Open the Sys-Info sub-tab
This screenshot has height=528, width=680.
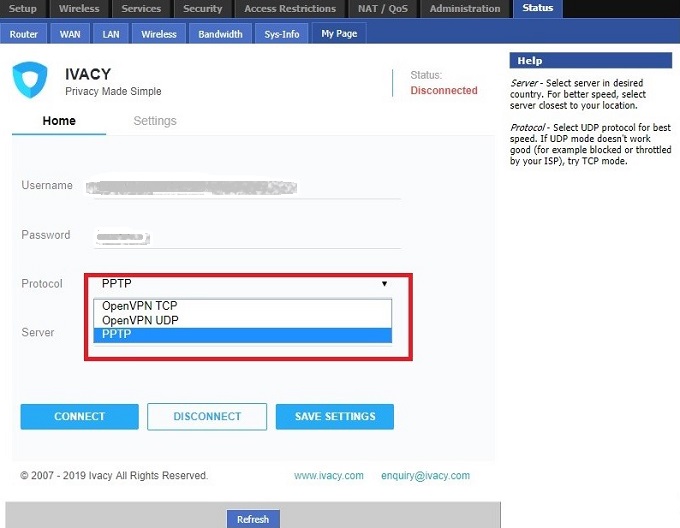pos(282,34)
